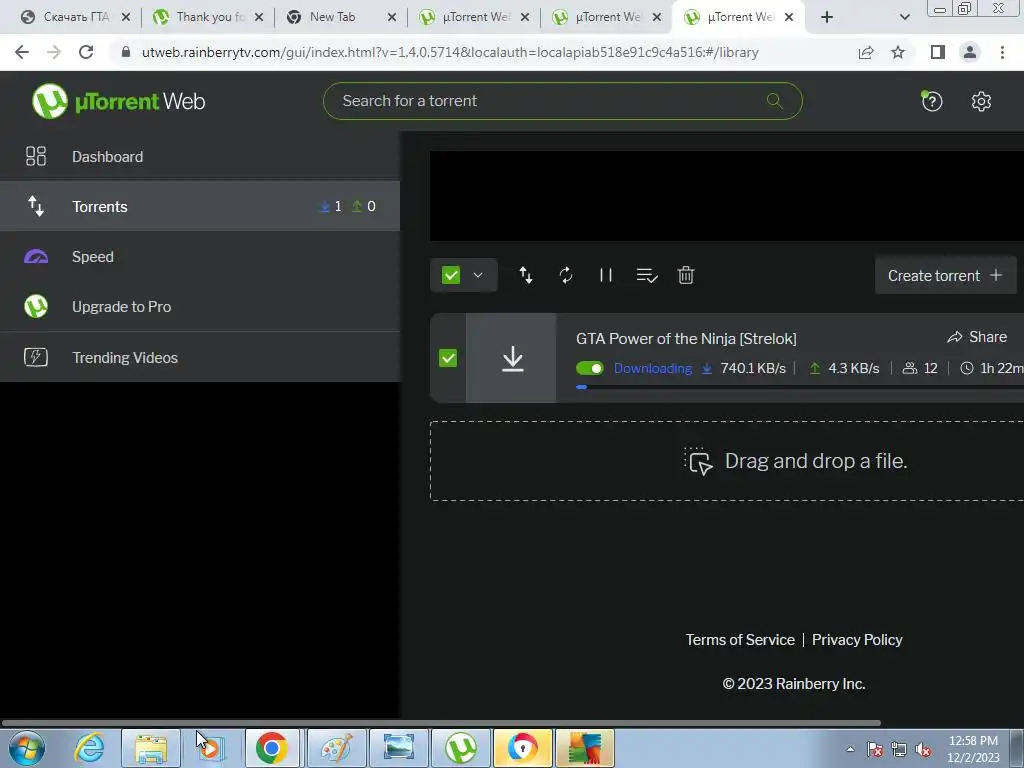Click the muted volume tray icon
Screen dimensions: 1024x768
click(923, 750)
